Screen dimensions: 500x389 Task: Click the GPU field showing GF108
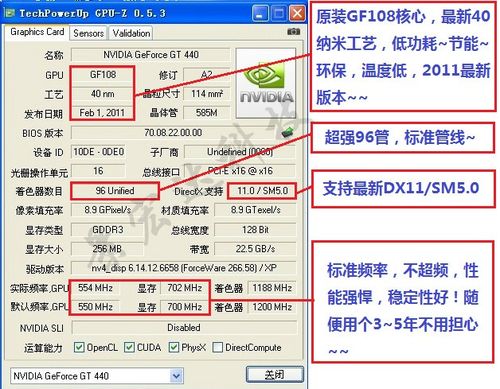pos(103,75)
